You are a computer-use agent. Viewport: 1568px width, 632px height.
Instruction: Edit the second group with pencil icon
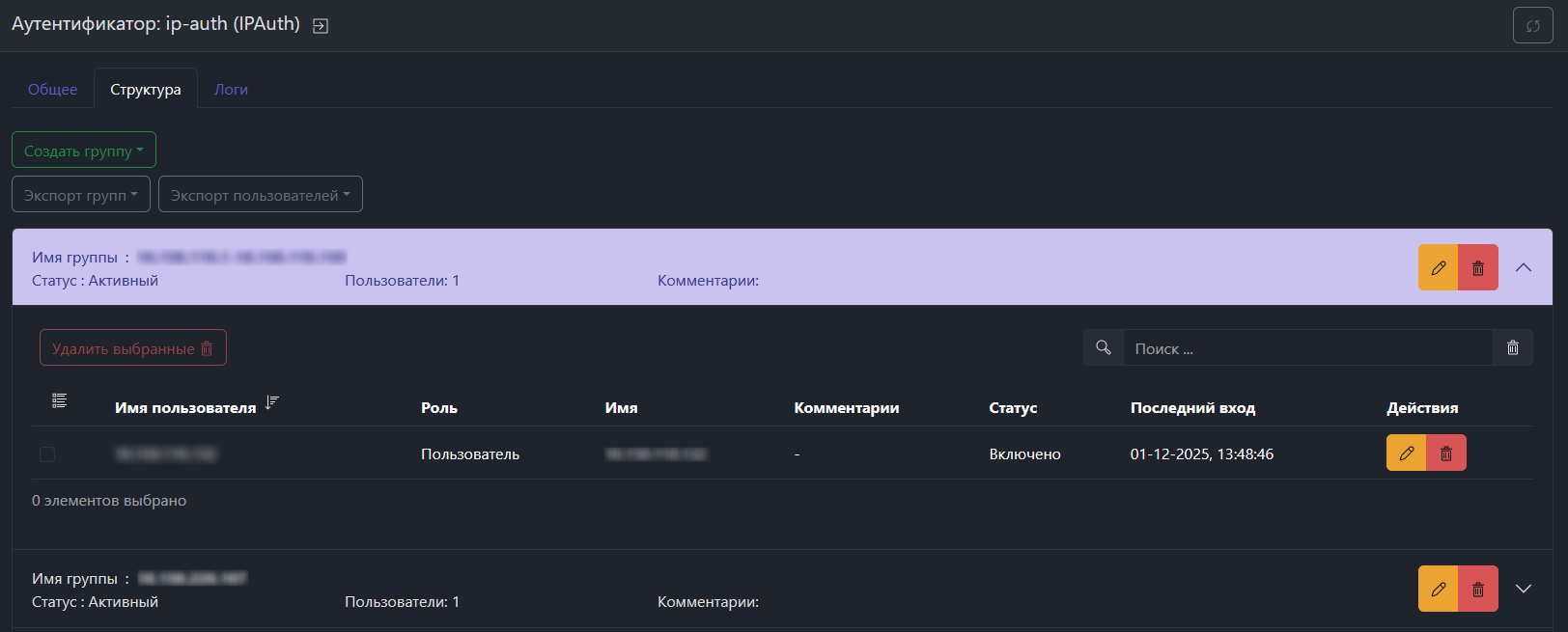(1438, 589)
